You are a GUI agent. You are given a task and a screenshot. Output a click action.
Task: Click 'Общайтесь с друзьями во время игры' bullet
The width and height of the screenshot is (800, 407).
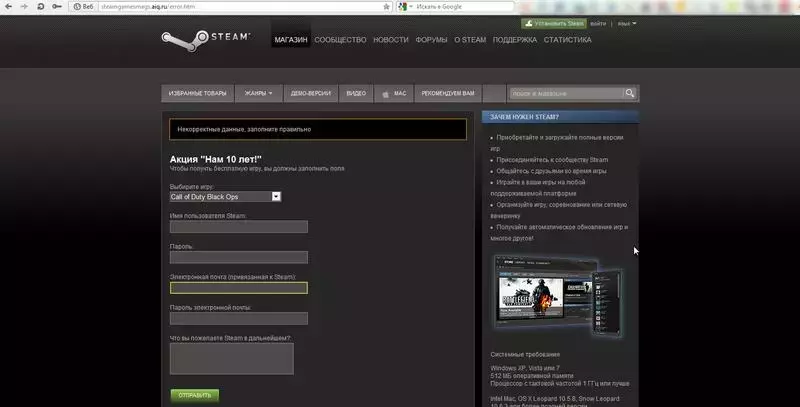click(x=551, y=171)
